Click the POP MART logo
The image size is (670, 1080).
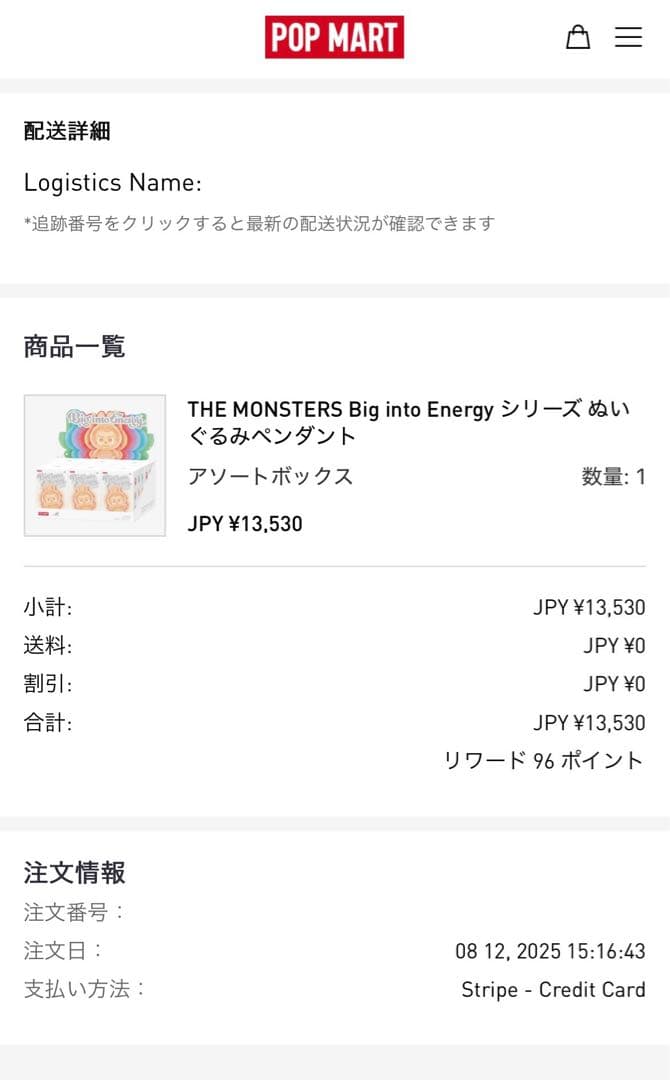(334, 37)
